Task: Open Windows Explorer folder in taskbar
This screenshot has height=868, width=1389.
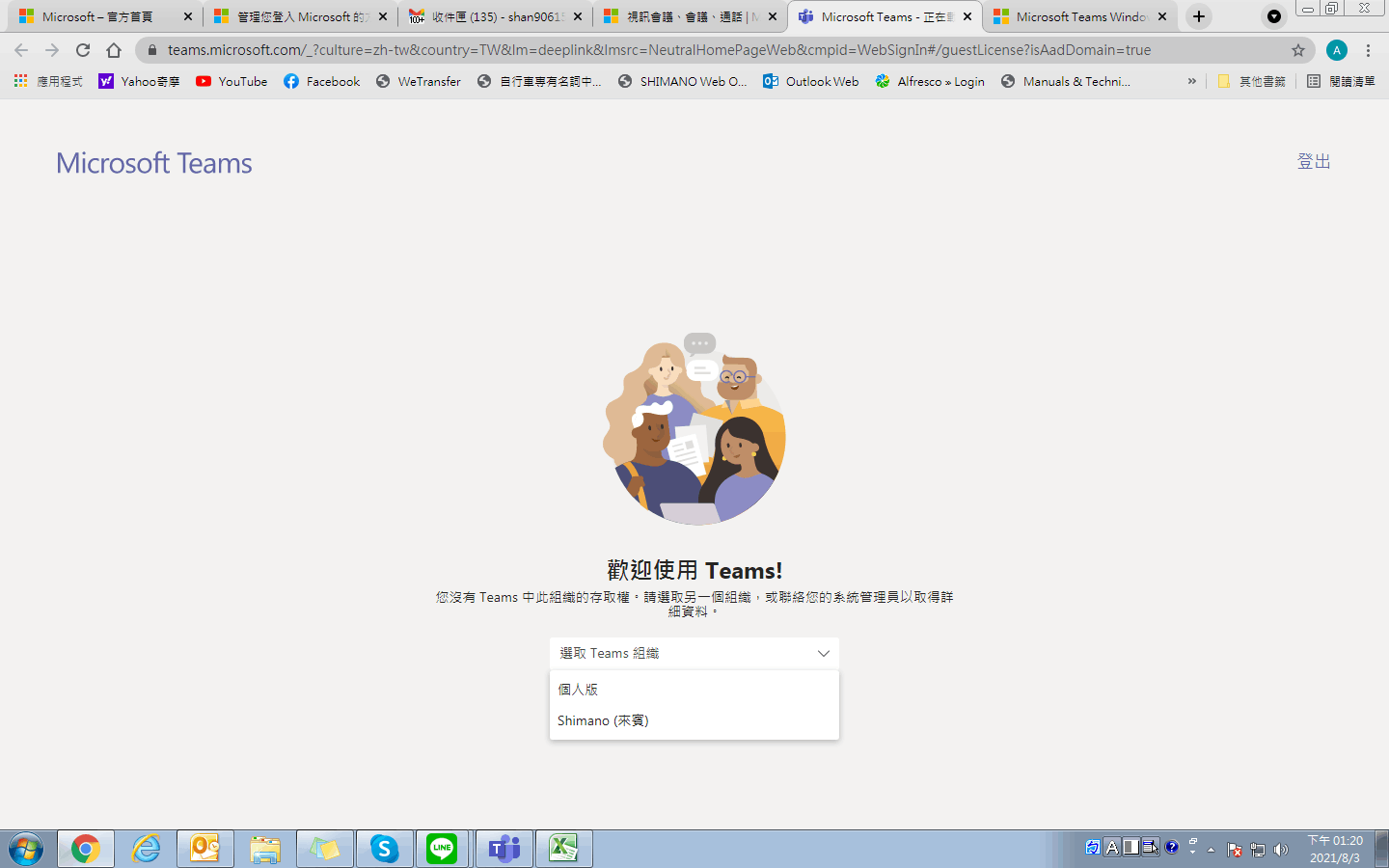Action: [265, 849]
